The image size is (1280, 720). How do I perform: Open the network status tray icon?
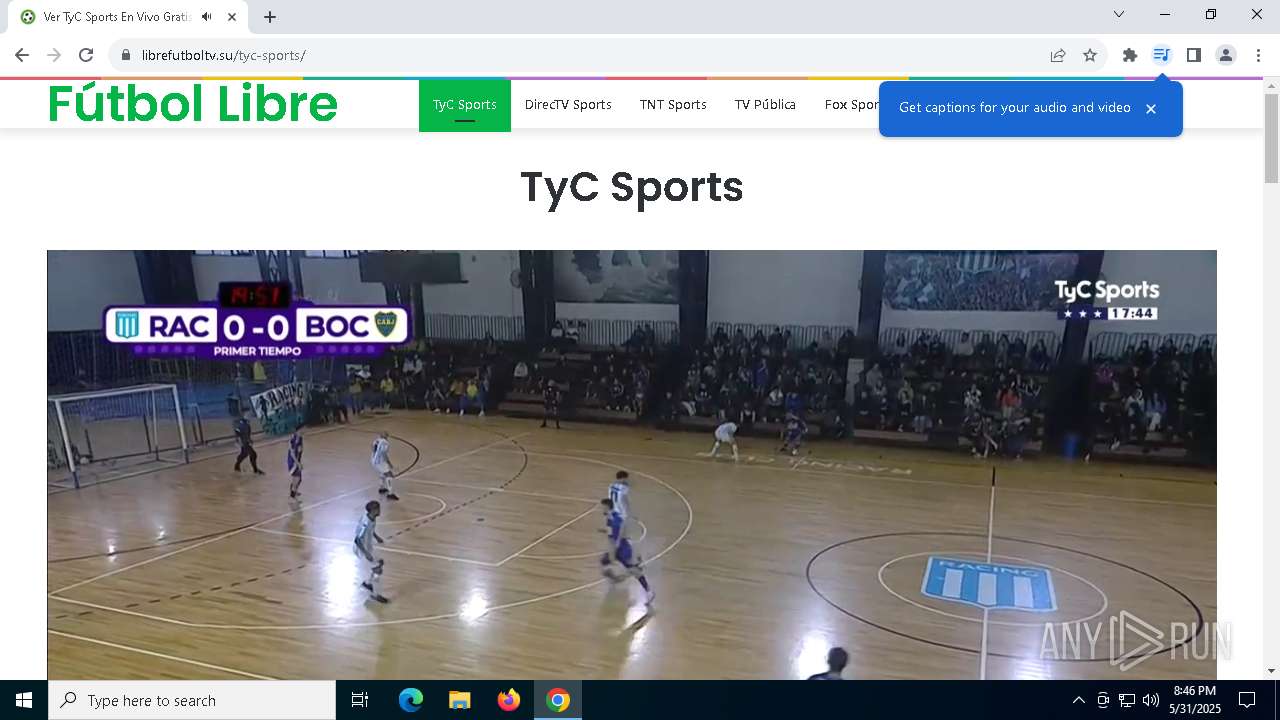(1127, 700)
